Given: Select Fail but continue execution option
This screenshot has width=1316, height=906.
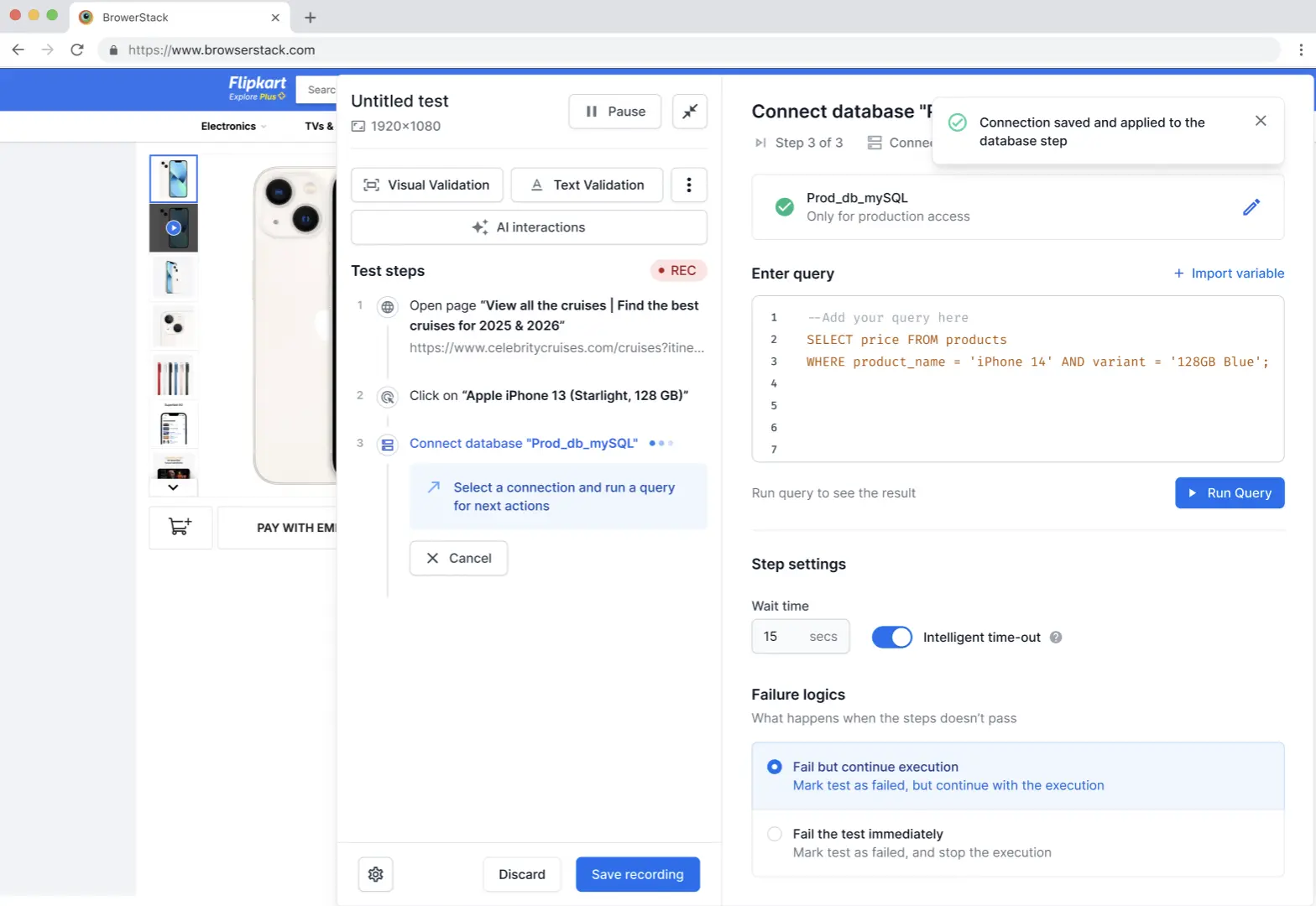Looking at the screenshot, I should tap(775, 767).
